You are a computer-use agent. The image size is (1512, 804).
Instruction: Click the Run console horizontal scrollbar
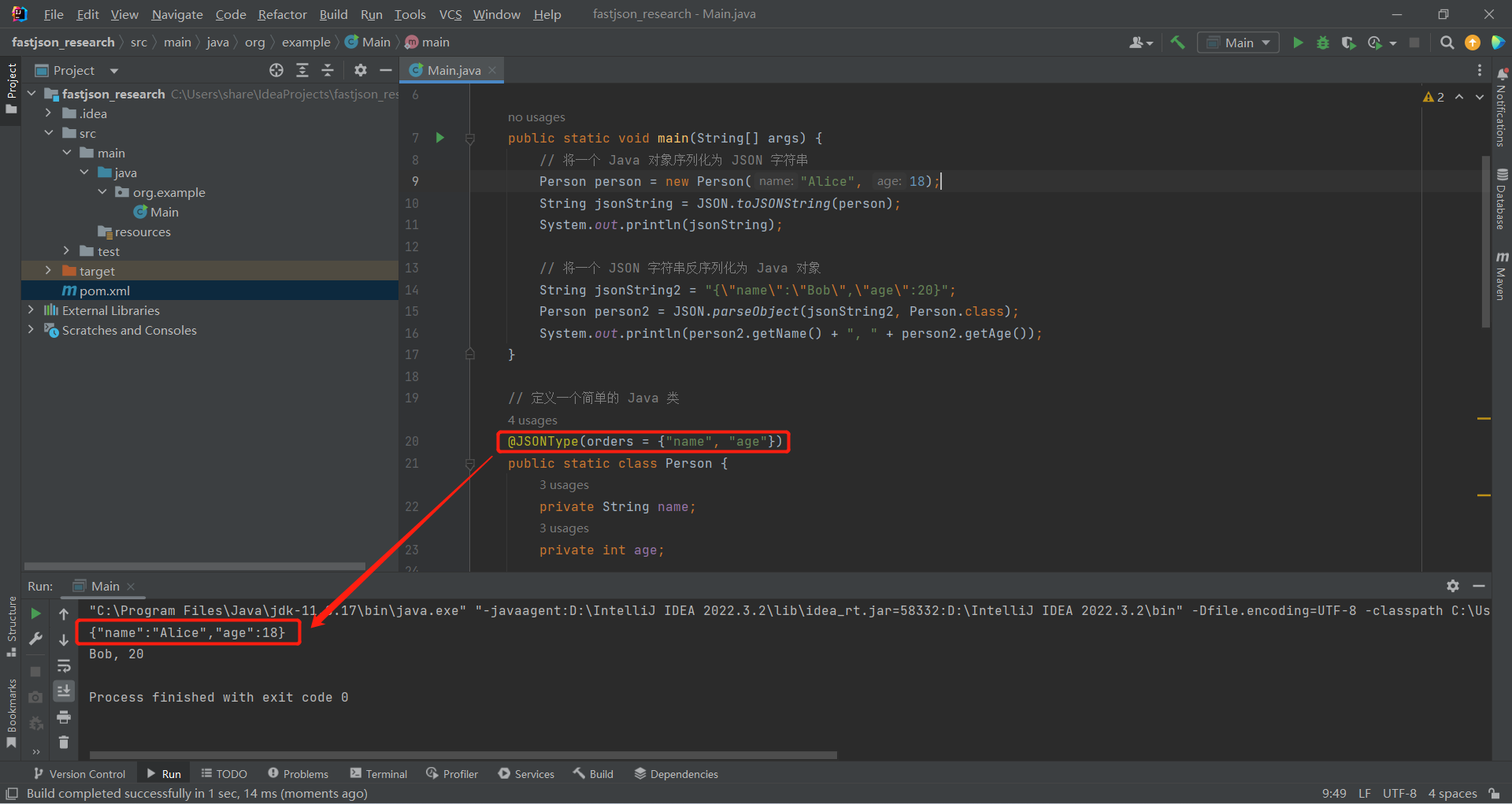click(x=462, y=754)
